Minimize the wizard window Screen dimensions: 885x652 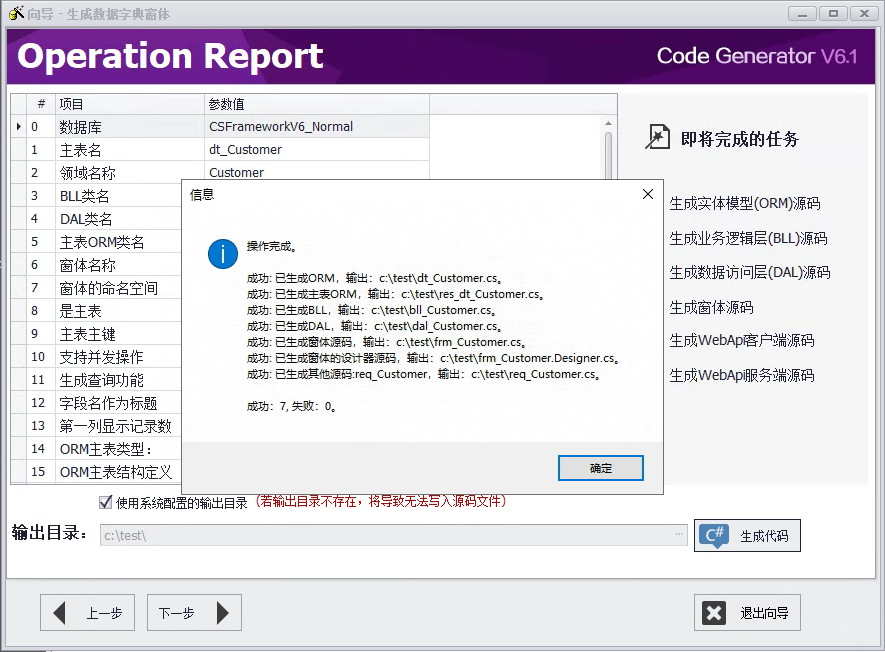tap(802, 14)
